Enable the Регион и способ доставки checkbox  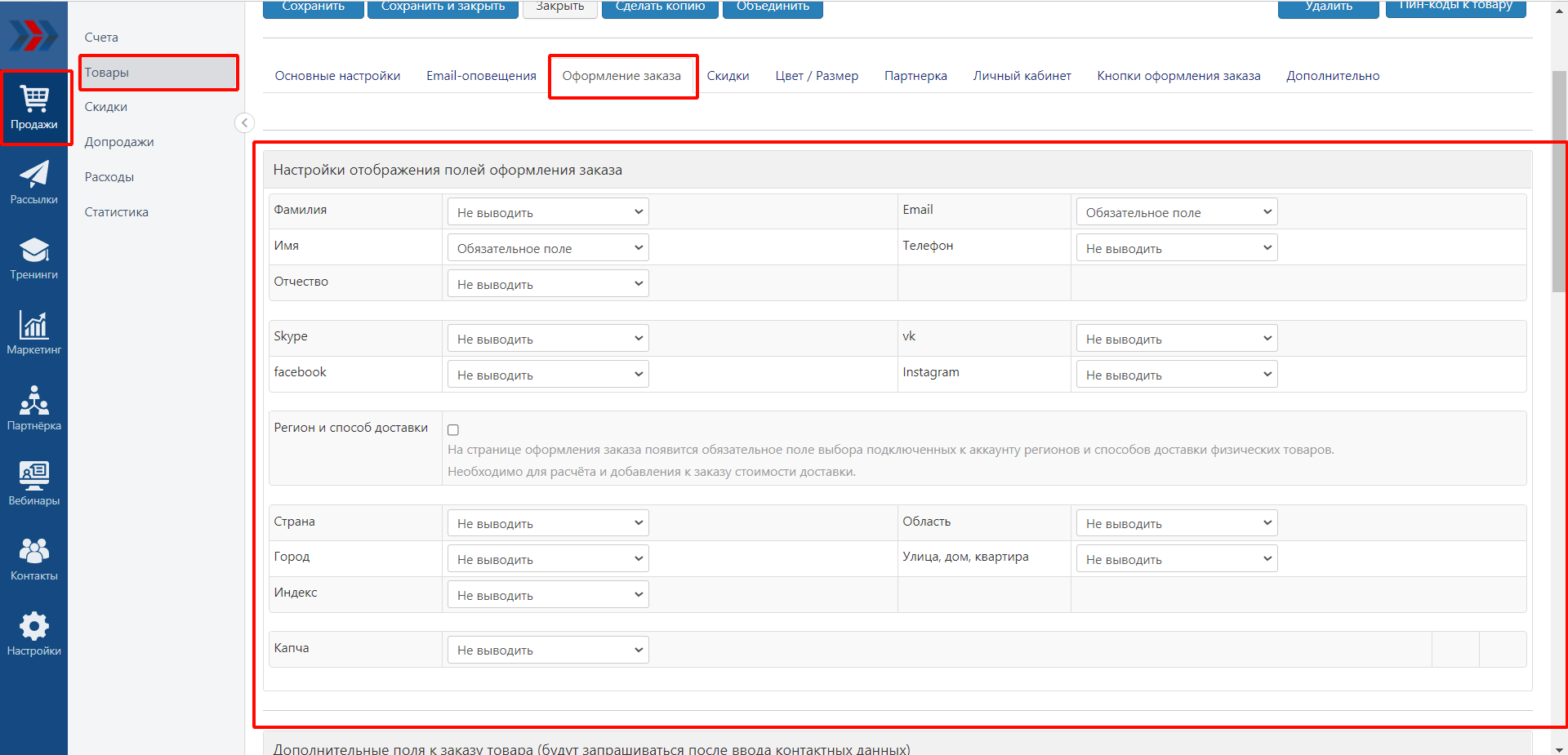coord(453,429)
